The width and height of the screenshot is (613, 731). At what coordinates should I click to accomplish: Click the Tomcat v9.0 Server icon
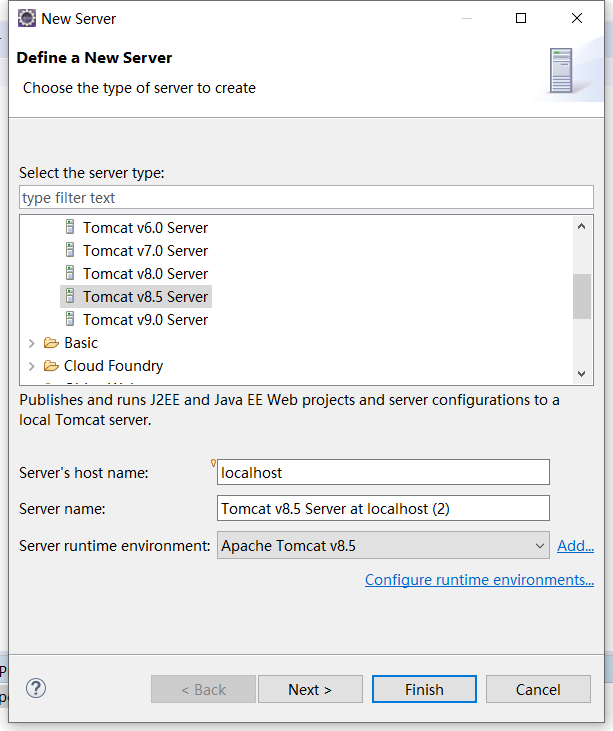click(x=70, y=319)
